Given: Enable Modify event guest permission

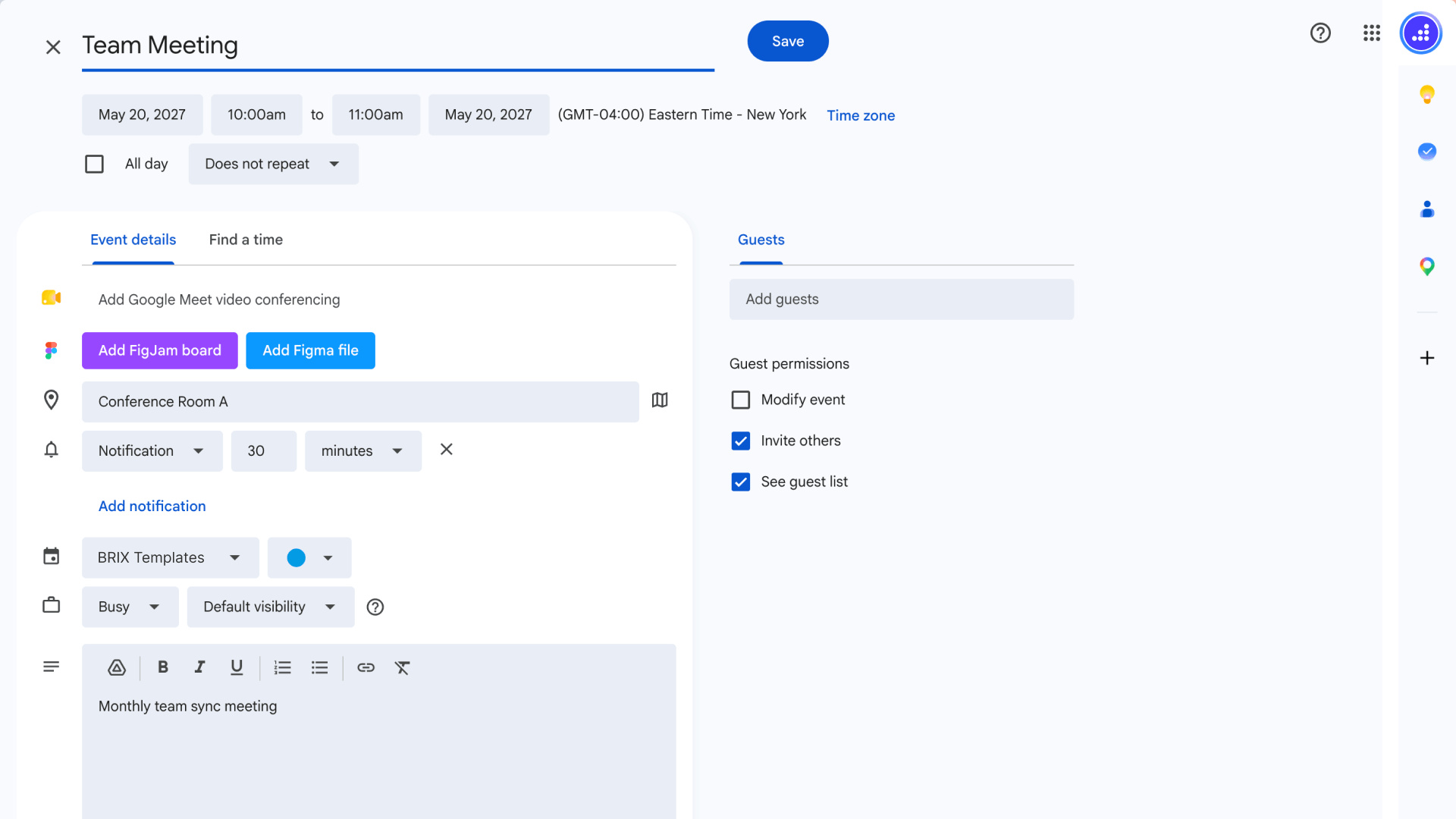Looking at the screenshot, I should click(x=741, y=400).
